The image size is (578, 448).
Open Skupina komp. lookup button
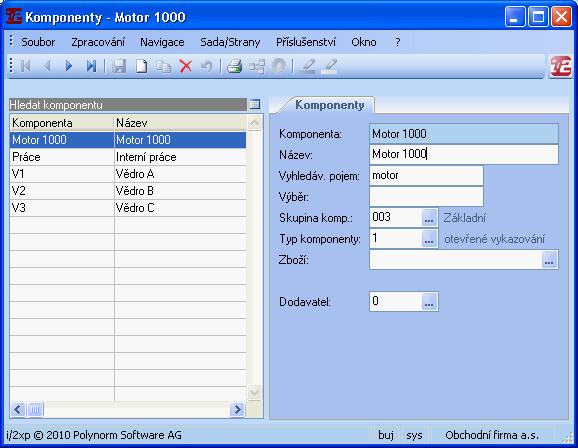(429, 218)
